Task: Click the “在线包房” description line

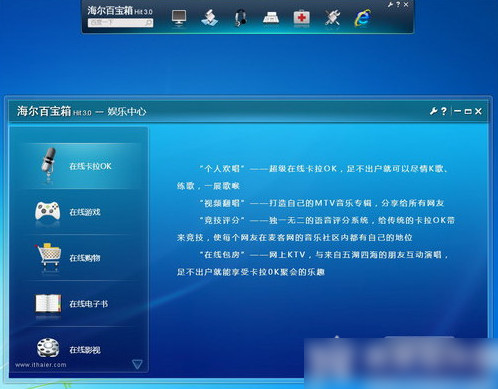Action: 324,255
